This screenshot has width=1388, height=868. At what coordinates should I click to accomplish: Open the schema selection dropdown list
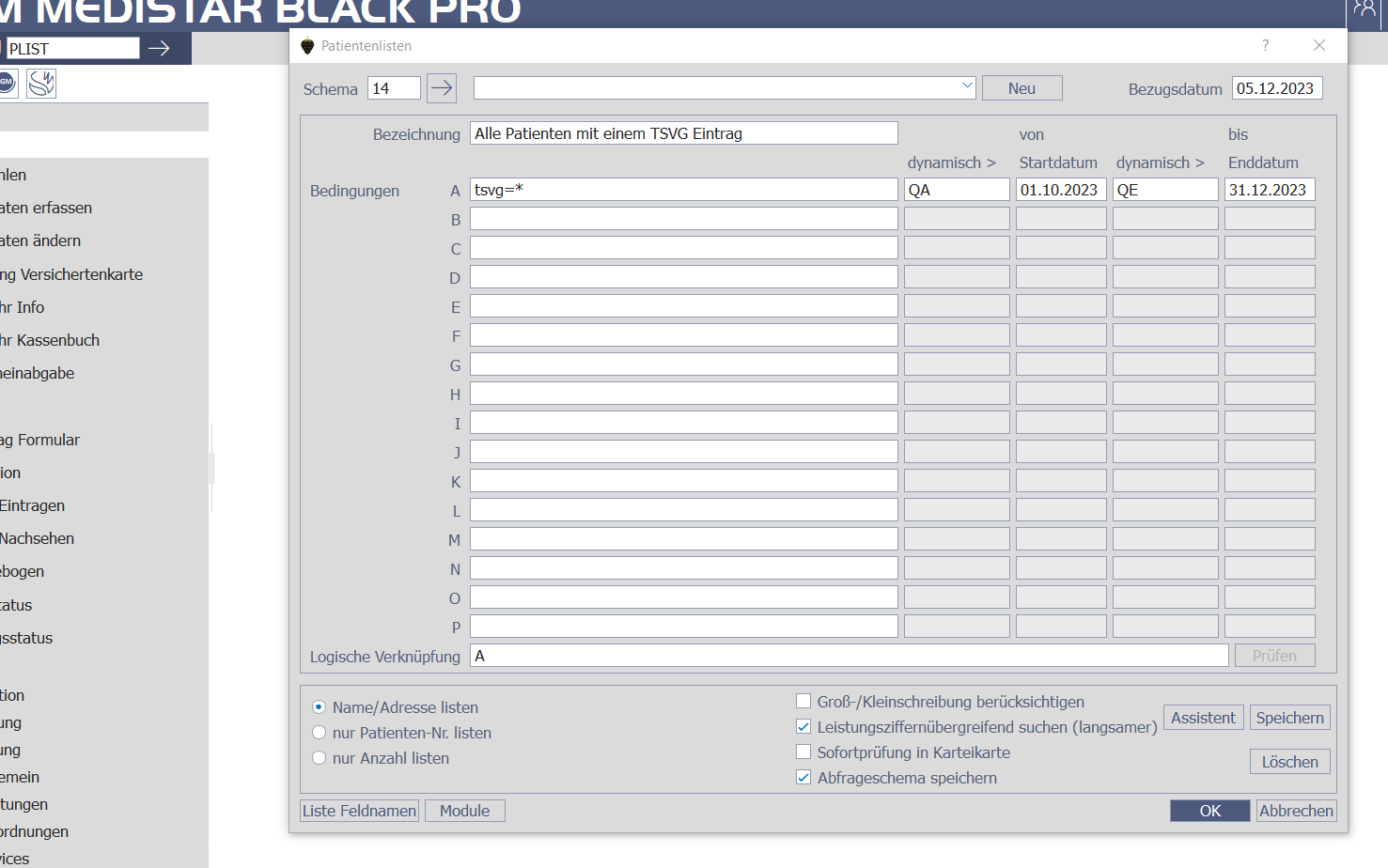967,87
